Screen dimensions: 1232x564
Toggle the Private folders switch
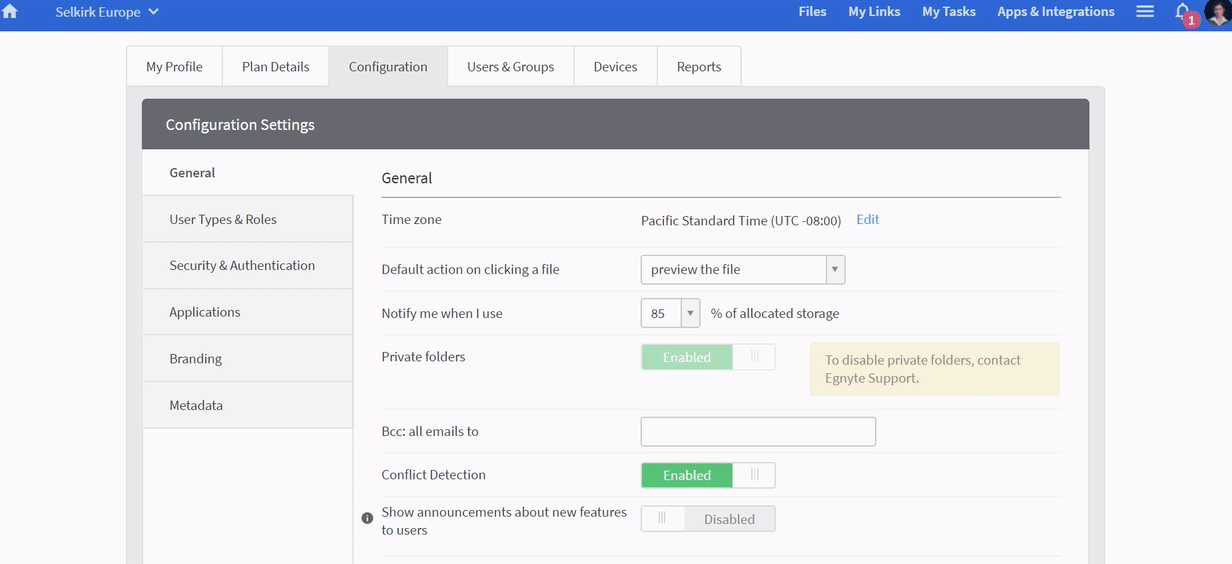[x=707, y=357]
